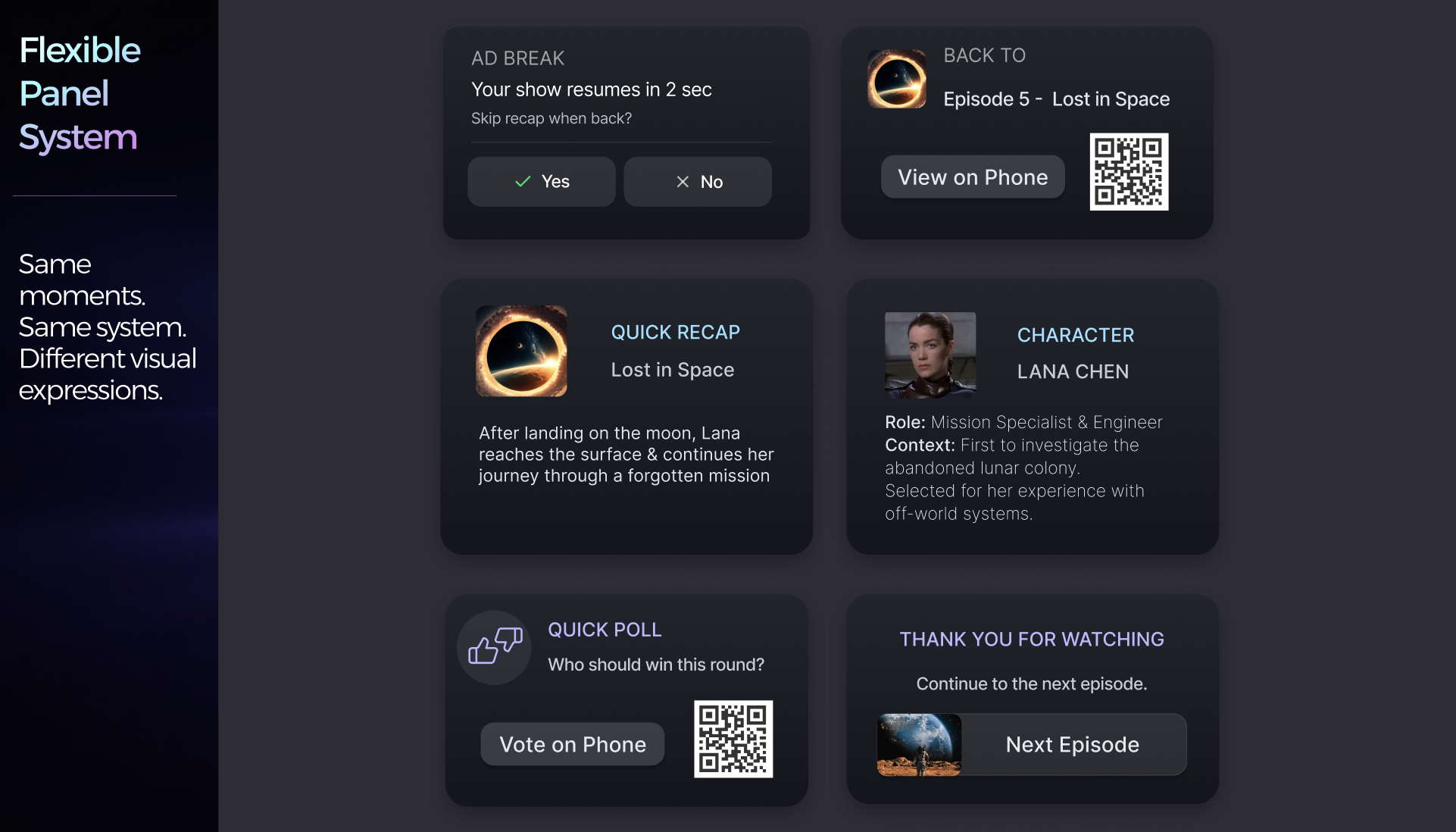Click the Next Episode button
Viewport: 1456px width, 832px height.
[1032, 744]
